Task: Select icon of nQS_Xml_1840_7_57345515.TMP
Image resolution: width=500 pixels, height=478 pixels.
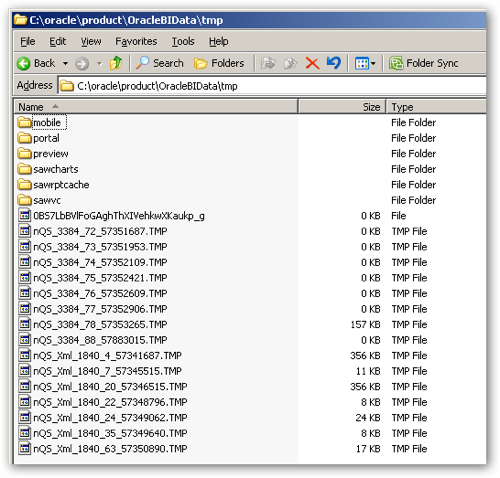Action: (24, 371)
